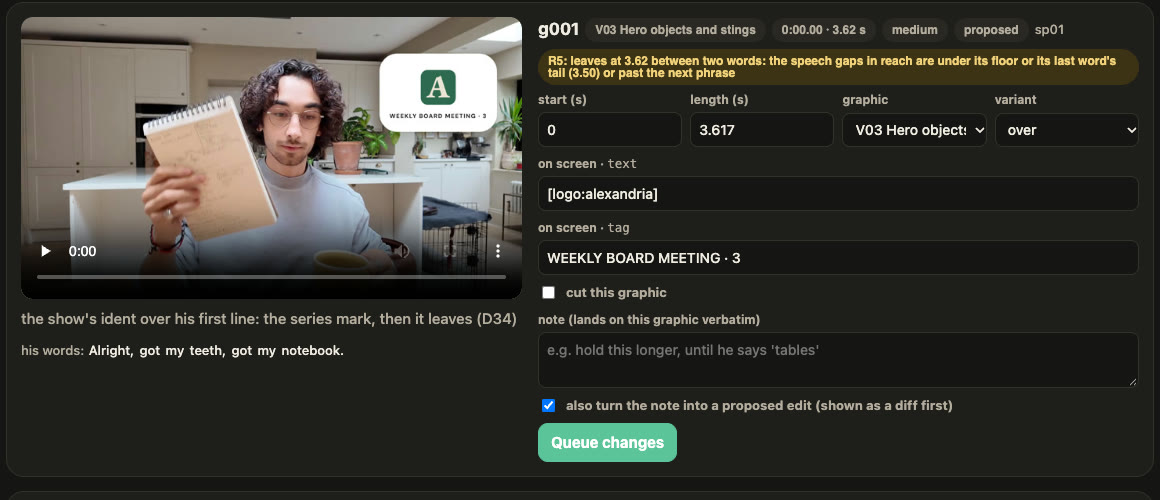Screen dimensions: 1160x500
Task: Click the 'g001' graphic ID heading
Action: click(559, 30)
